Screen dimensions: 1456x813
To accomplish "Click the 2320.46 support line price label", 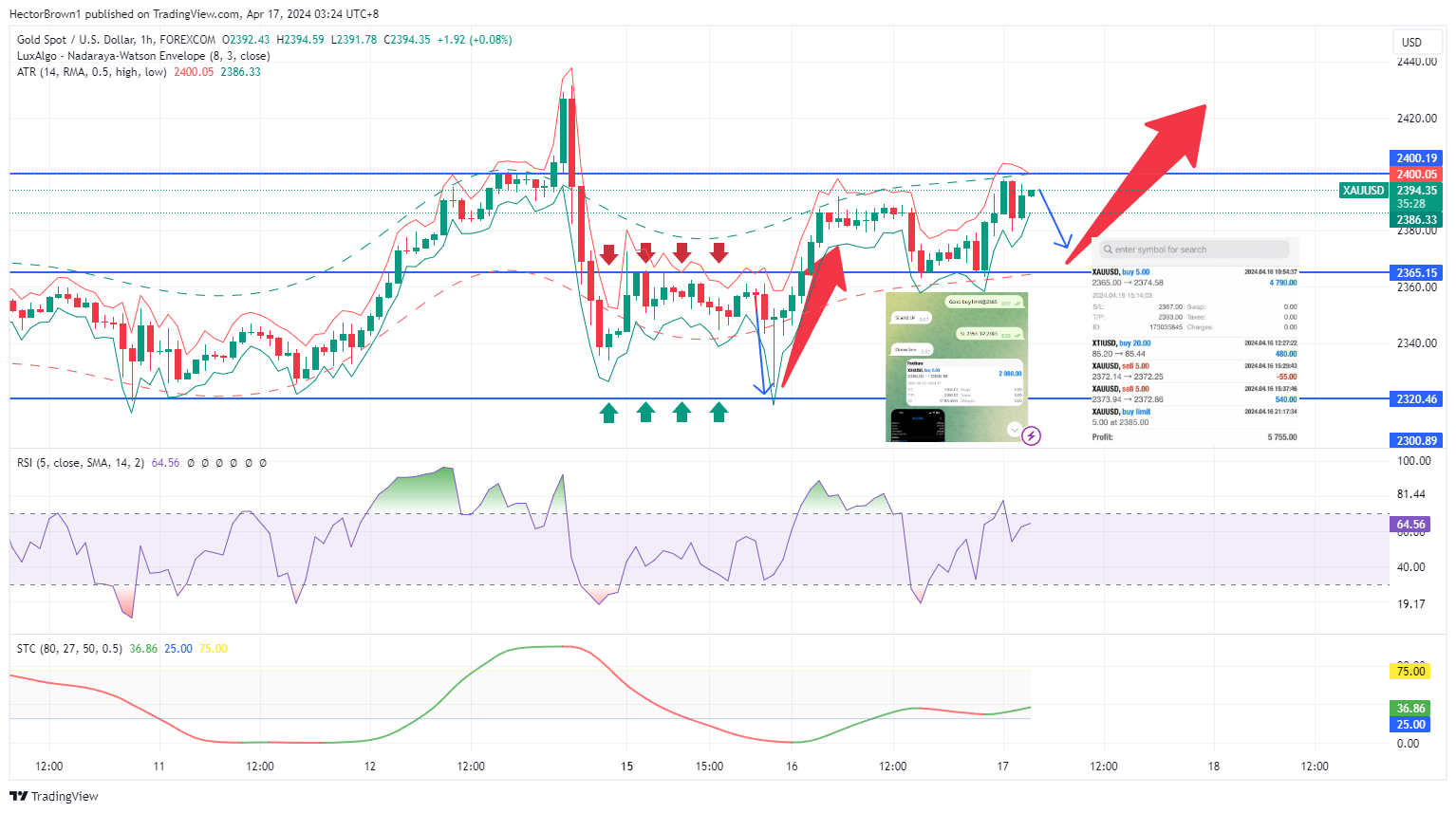I will [x=1416, y=399].
